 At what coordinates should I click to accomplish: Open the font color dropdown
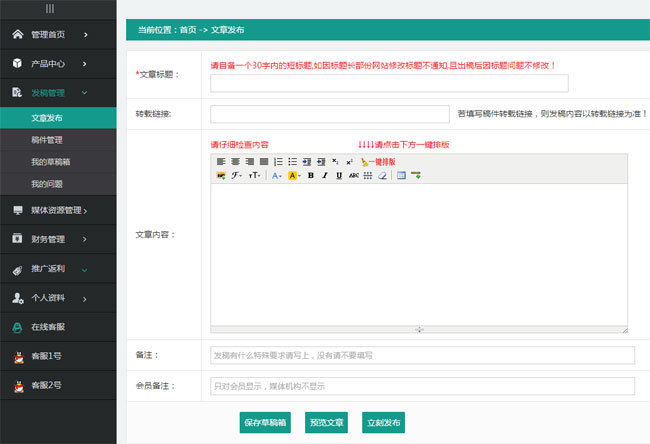pyautogui.click(x=277, y=175)
